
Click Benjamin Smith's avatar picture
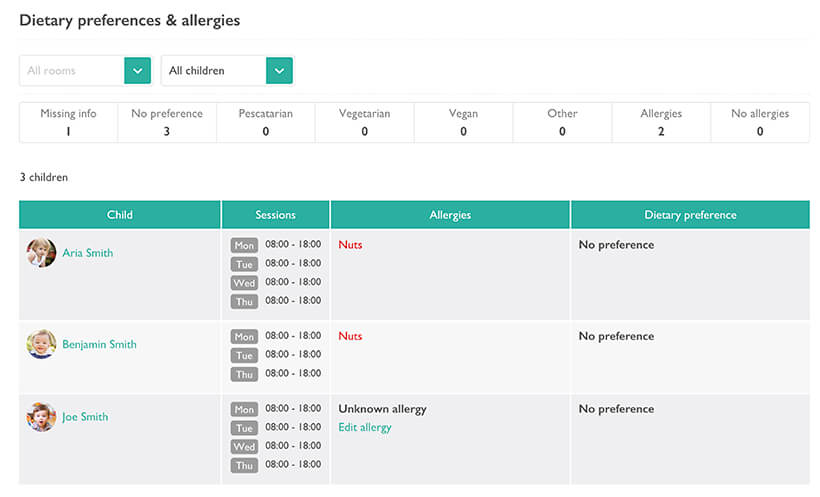coord(41,344)
